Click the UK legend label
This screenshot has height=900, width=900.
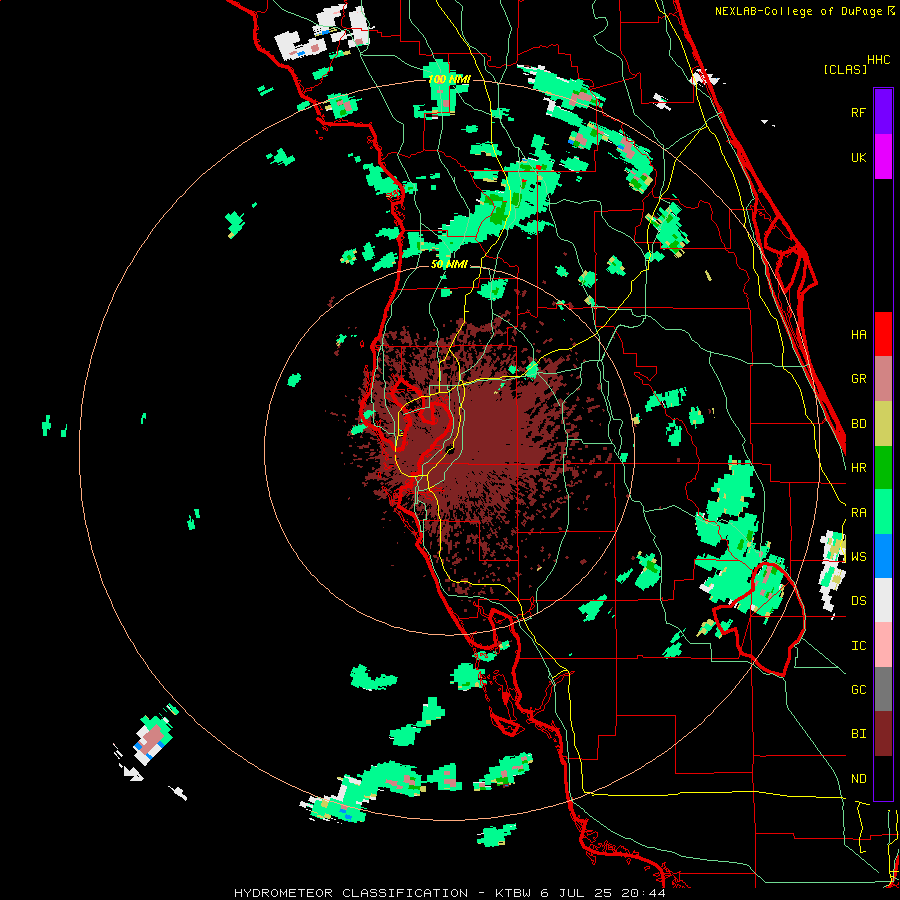pyautogui.click(x=859, y=157)
